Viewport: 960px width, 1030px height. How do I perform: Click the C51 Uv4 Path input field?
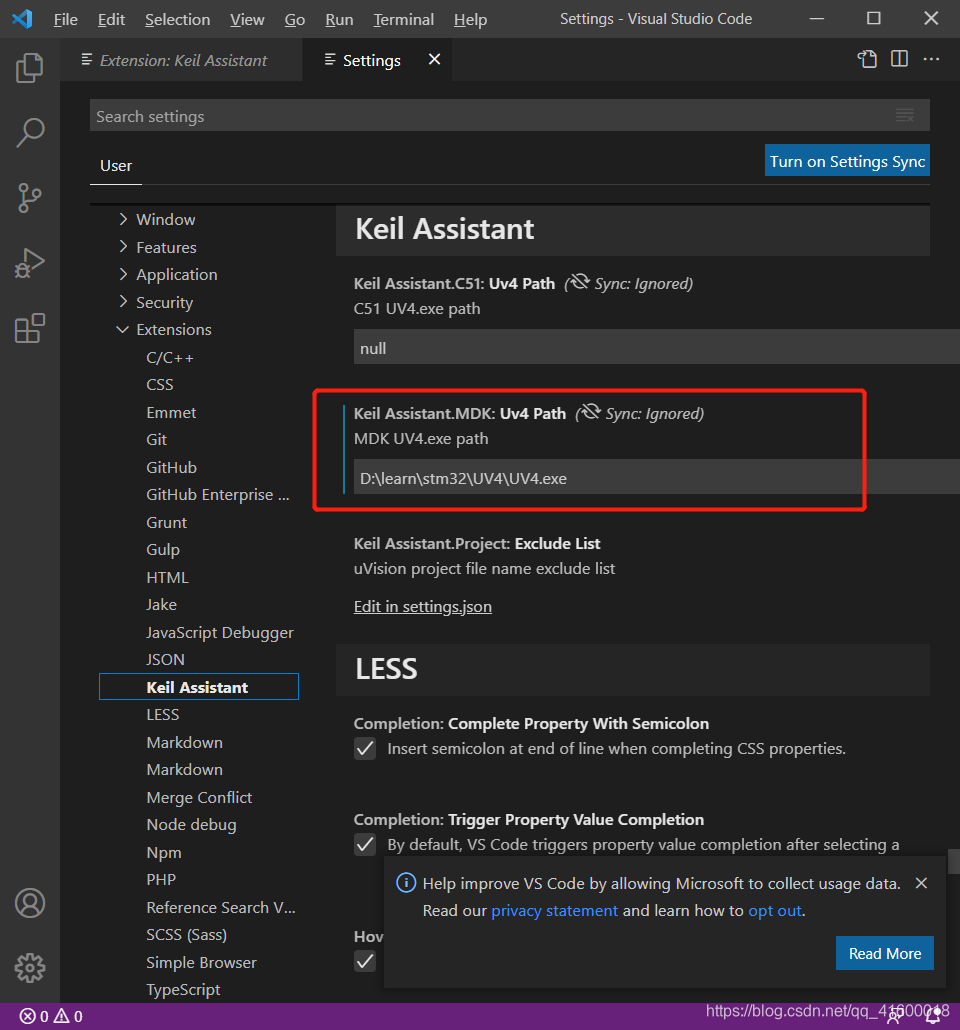tap(656, 347)
